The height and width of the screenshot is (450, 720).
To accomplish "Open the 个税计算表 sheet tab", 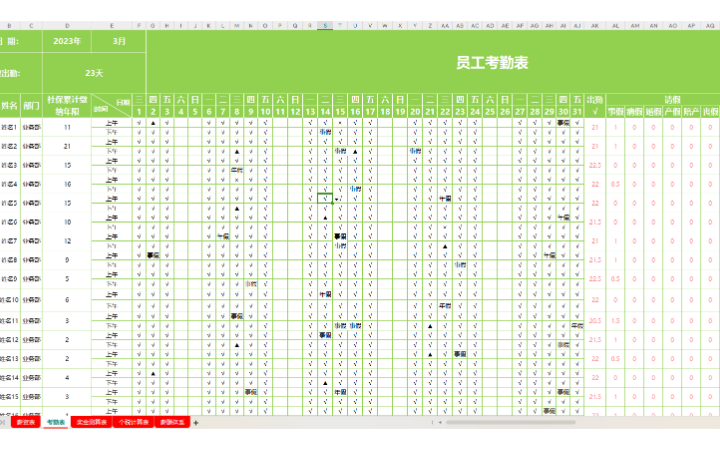I will [134, 422].
